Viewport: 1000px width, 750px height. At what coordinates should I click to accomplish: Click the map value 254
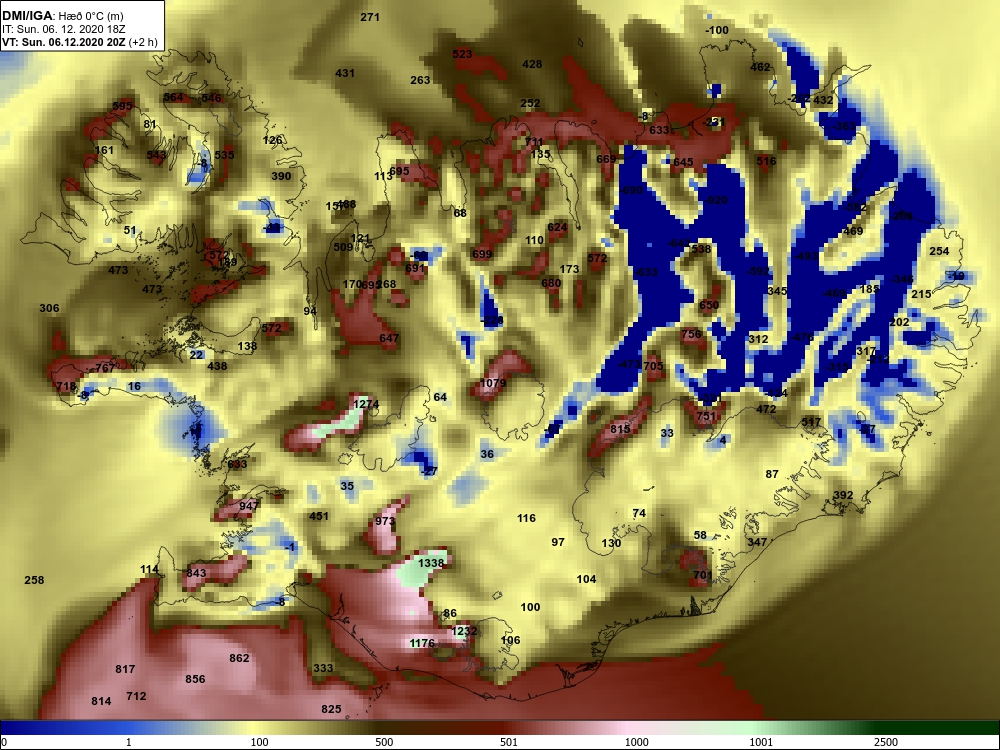(939, 251)
